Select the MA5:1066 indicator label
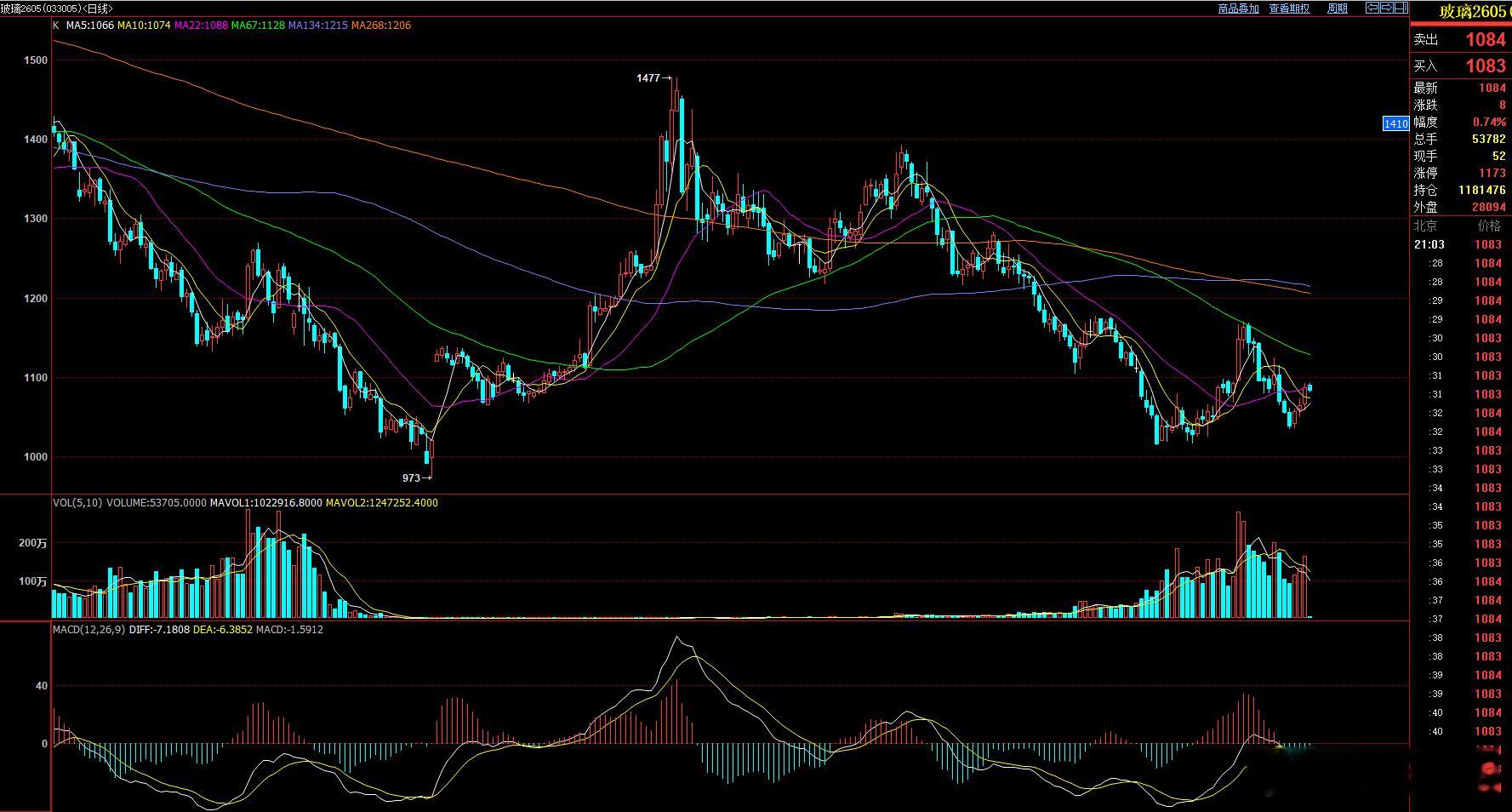Image resolution: width=1512 pixels, height=812 pixels. [x=90, y=26]
